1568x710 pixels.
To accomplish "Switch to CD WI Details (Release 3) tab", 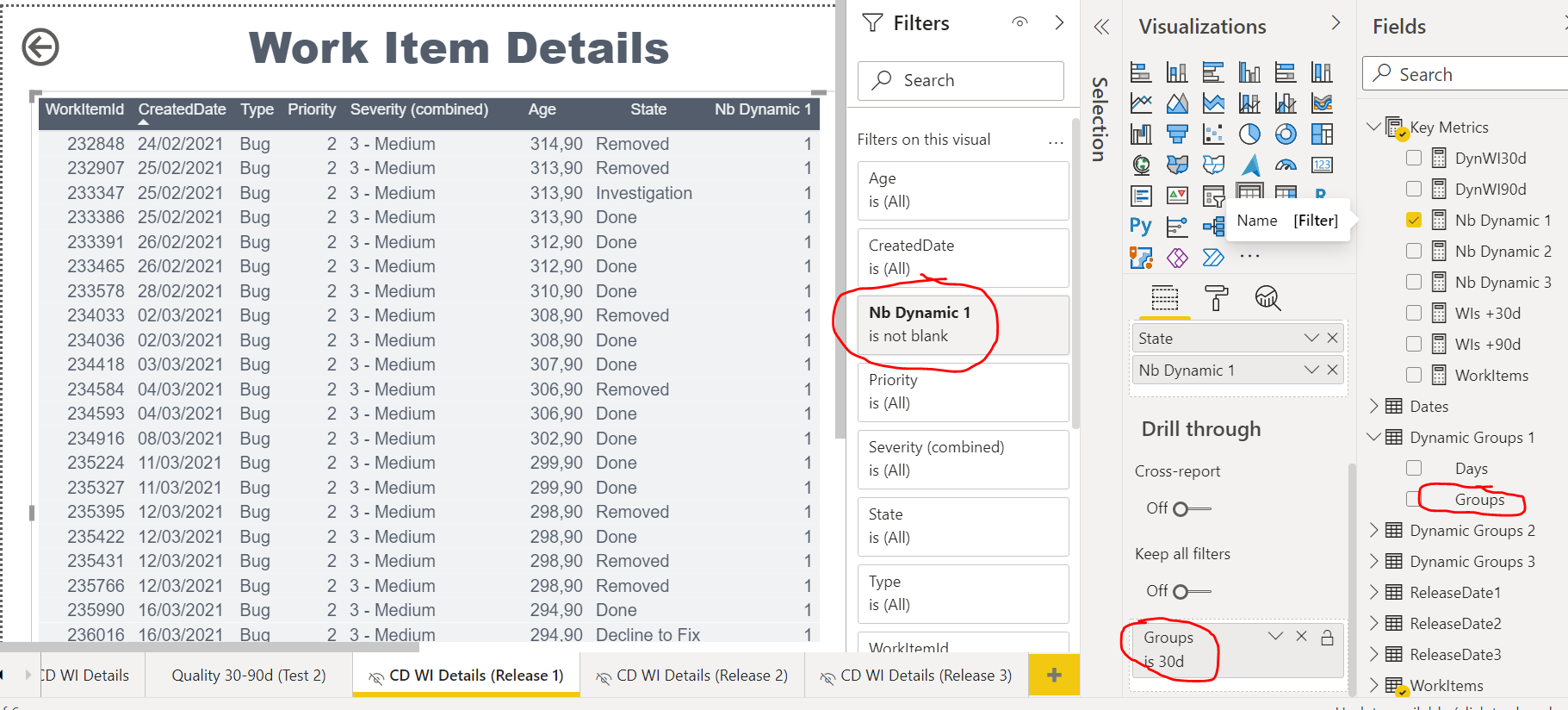I will coord(916,676).
